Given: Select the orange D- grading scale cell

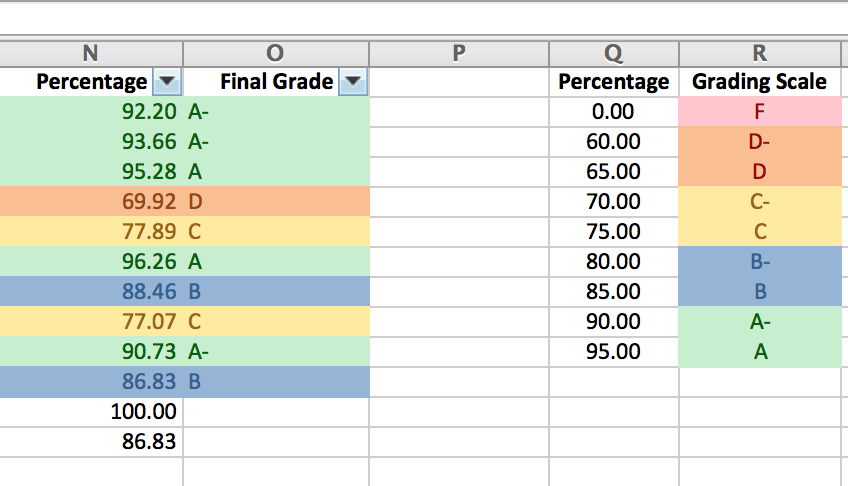Looking at the screenshot, I should pyautogui.click(x=759, y=142).
